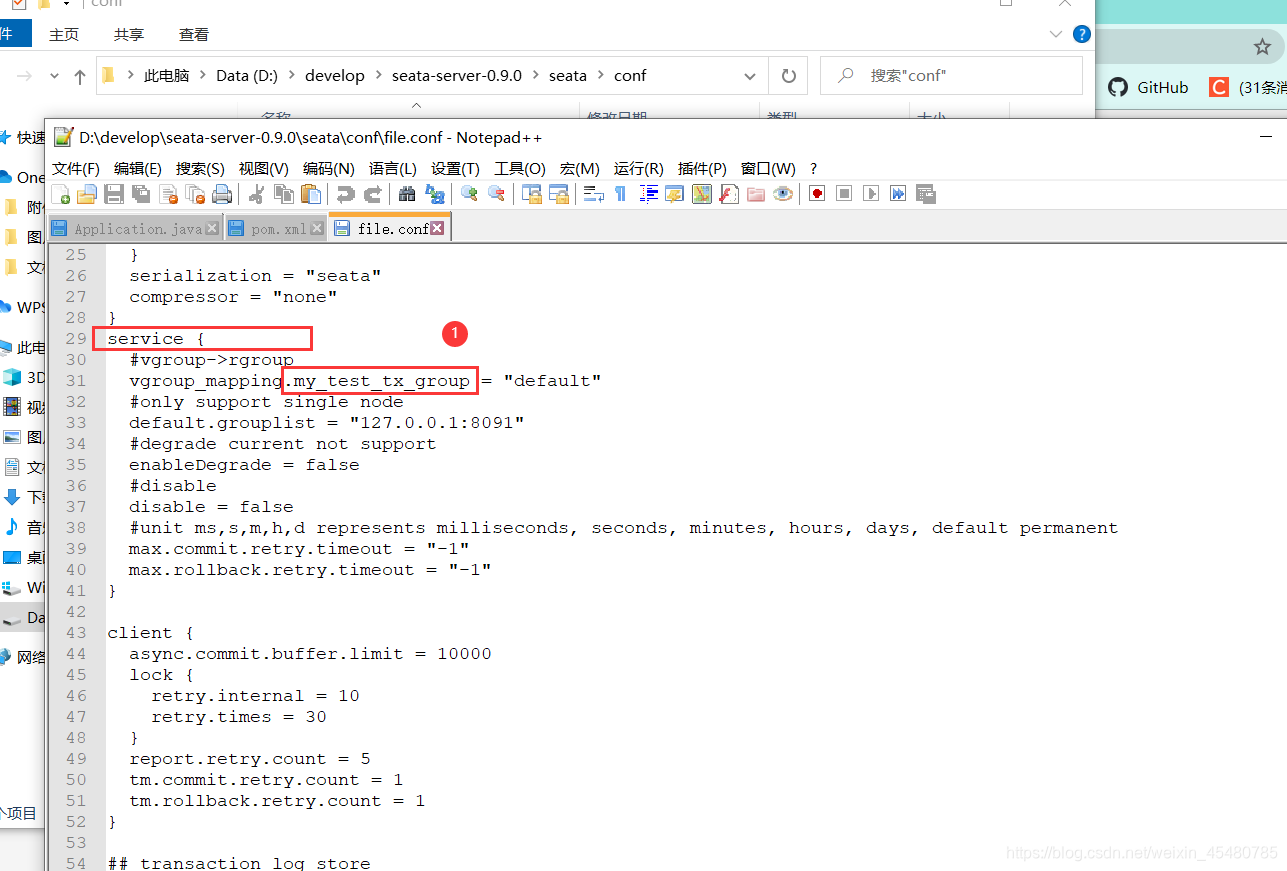Open Explorer help question mark icon

(x=1081, y=34)
